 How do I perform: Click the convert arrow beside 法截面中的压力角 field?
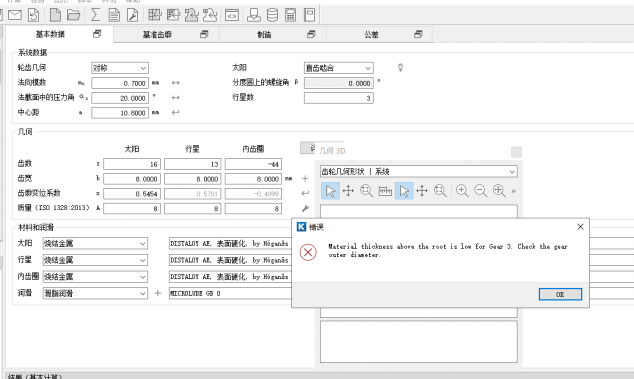(175, 97)
